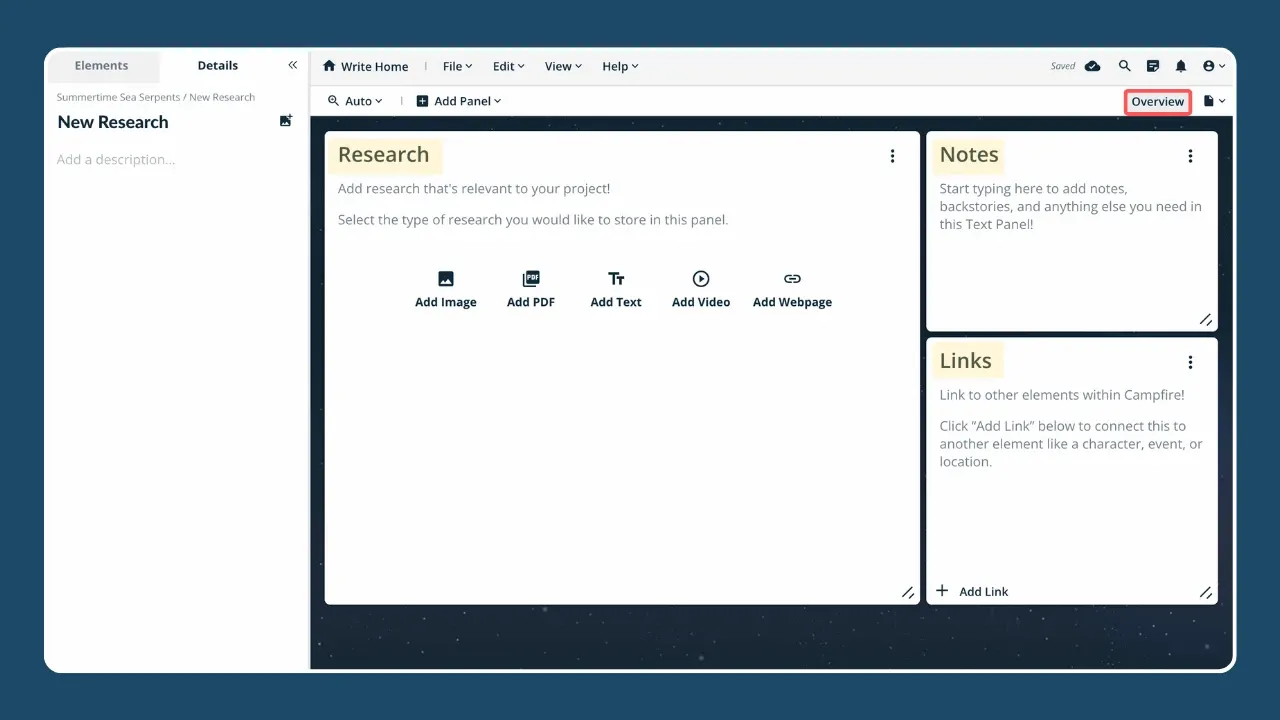Open search with the magnifying glass icon

point(1124,65)
